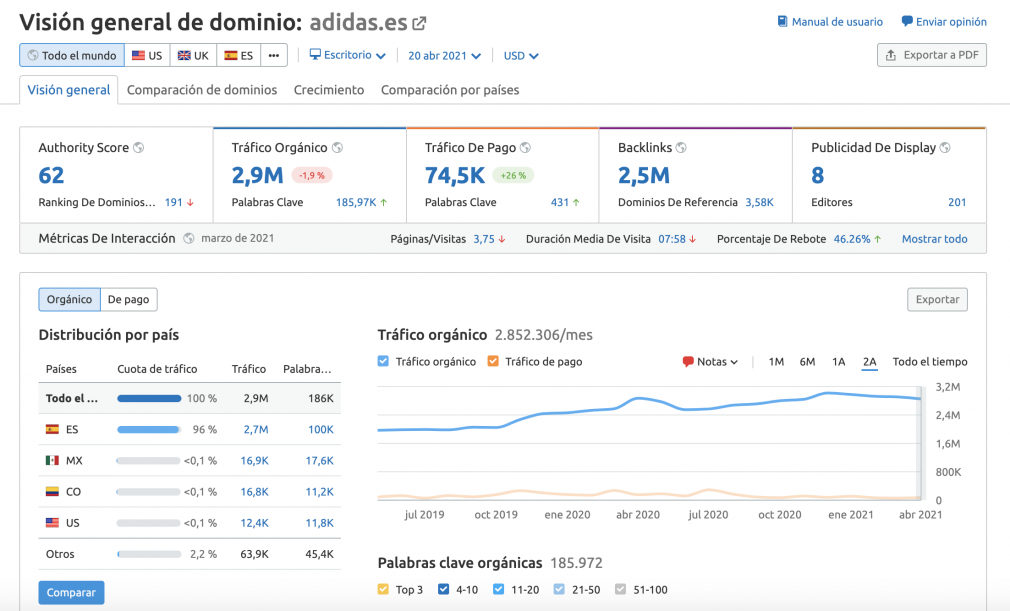Toggle Top 3 keywords checkbox
Viewport: 1010px width, 611px height.
point(383,589)
